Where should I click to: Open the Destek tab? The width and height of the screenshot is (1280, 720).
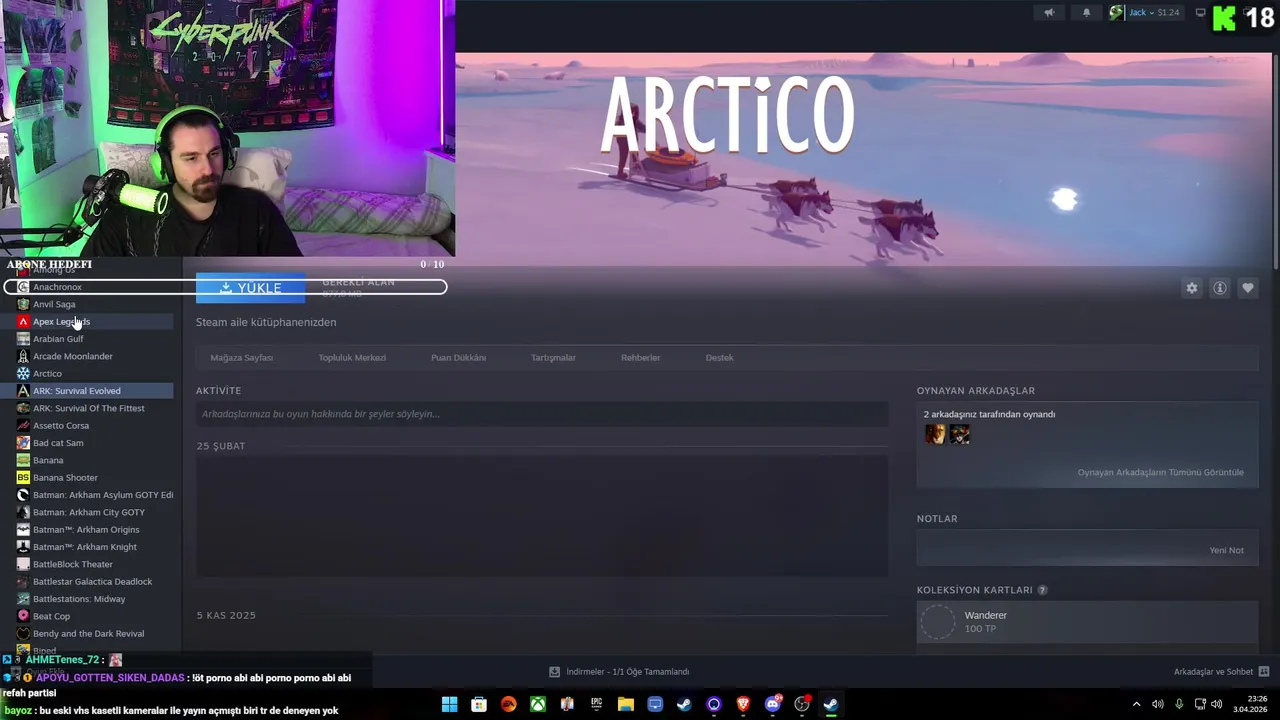point(719,357)
